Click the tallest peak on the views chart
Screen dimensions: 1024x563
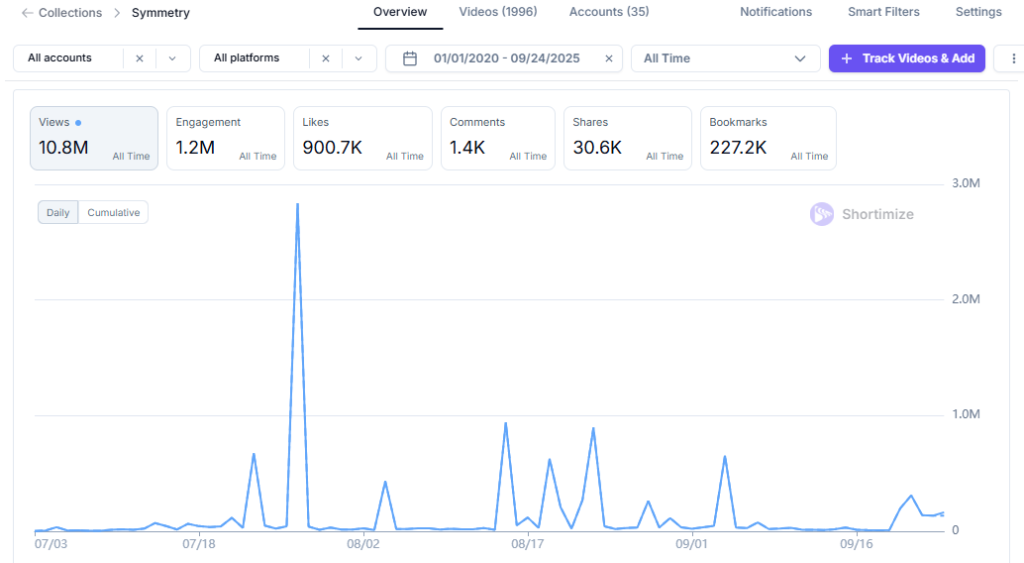(298, 205)
